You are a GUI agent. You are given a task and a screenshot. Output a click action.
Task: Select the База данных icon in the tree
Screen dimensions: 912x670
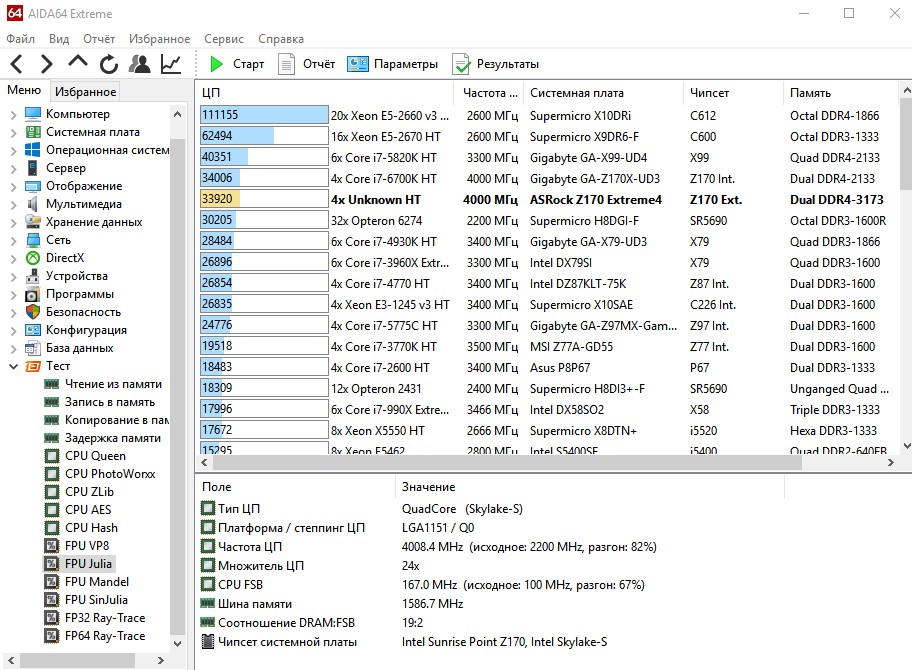(x=33, y=348)
